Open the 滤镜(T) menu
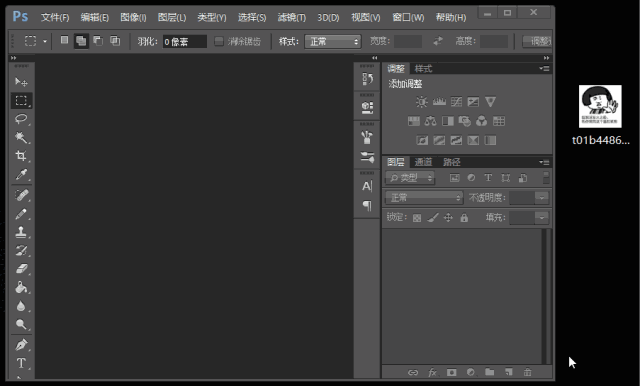 point(291,18)
